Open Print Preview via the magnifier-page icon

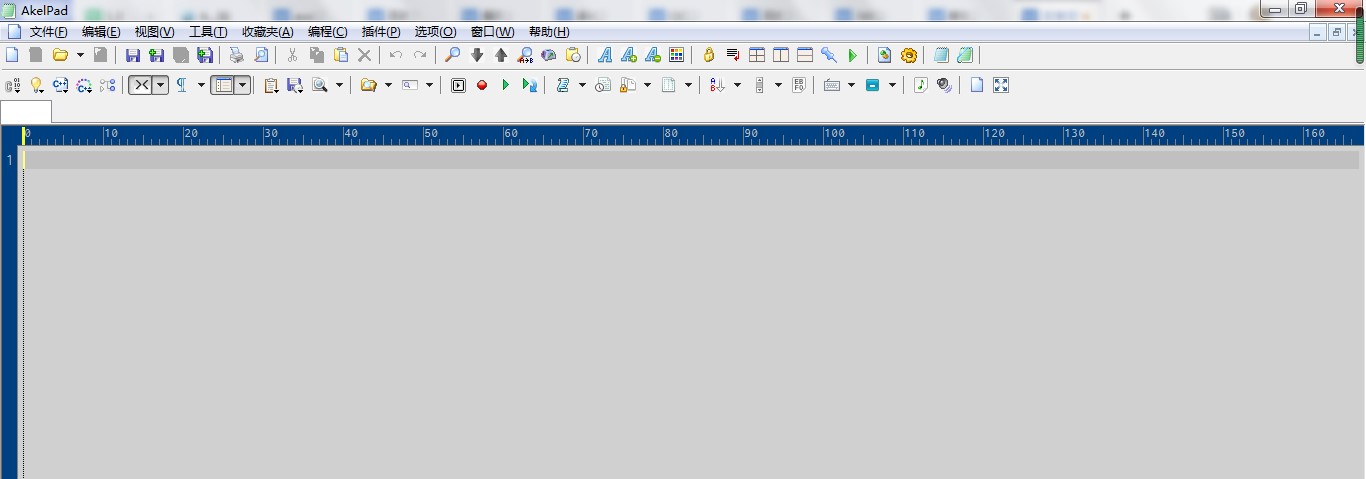click(260, 55)
